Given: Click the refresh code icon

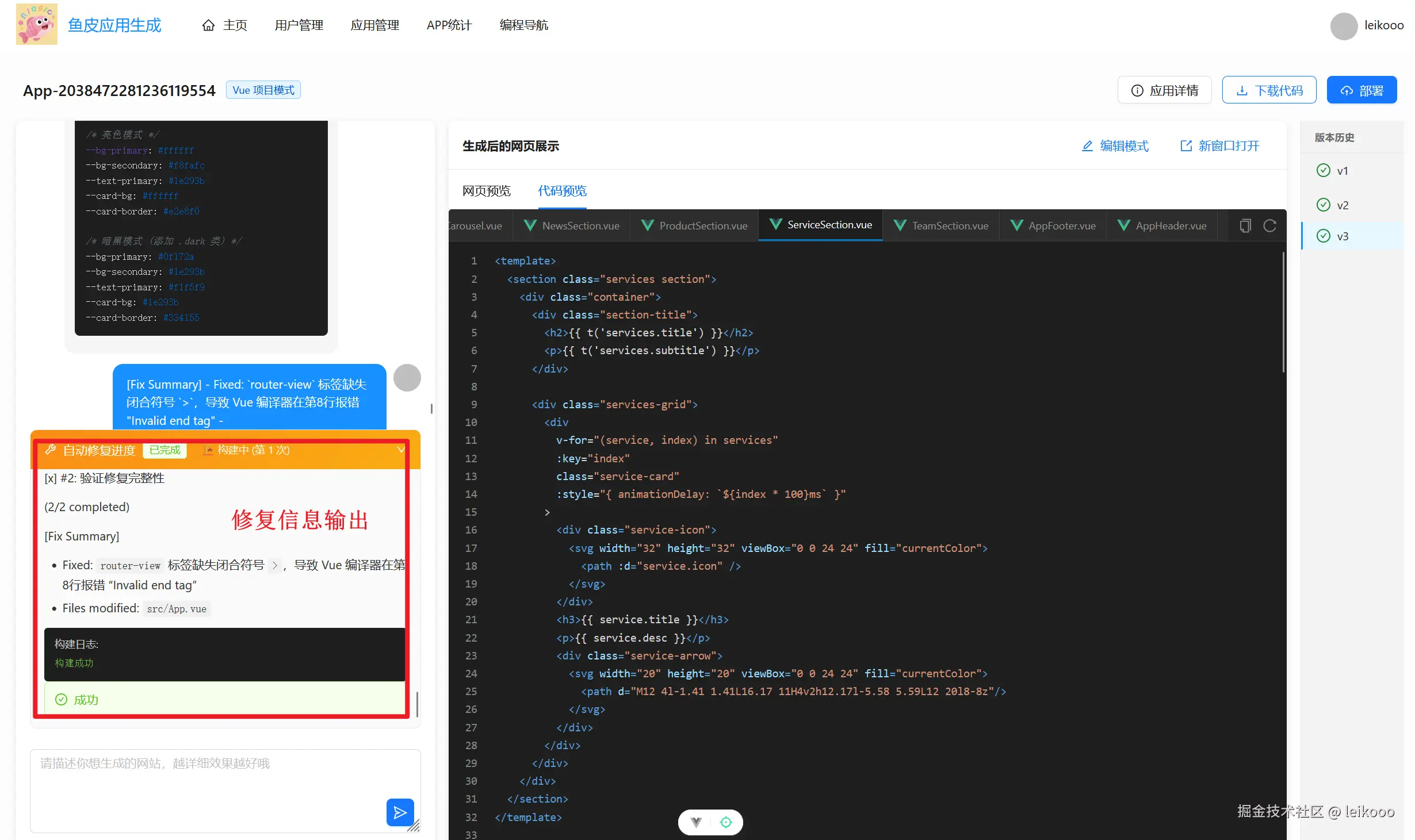Looking at the screenshot, I should [1269, 226].
